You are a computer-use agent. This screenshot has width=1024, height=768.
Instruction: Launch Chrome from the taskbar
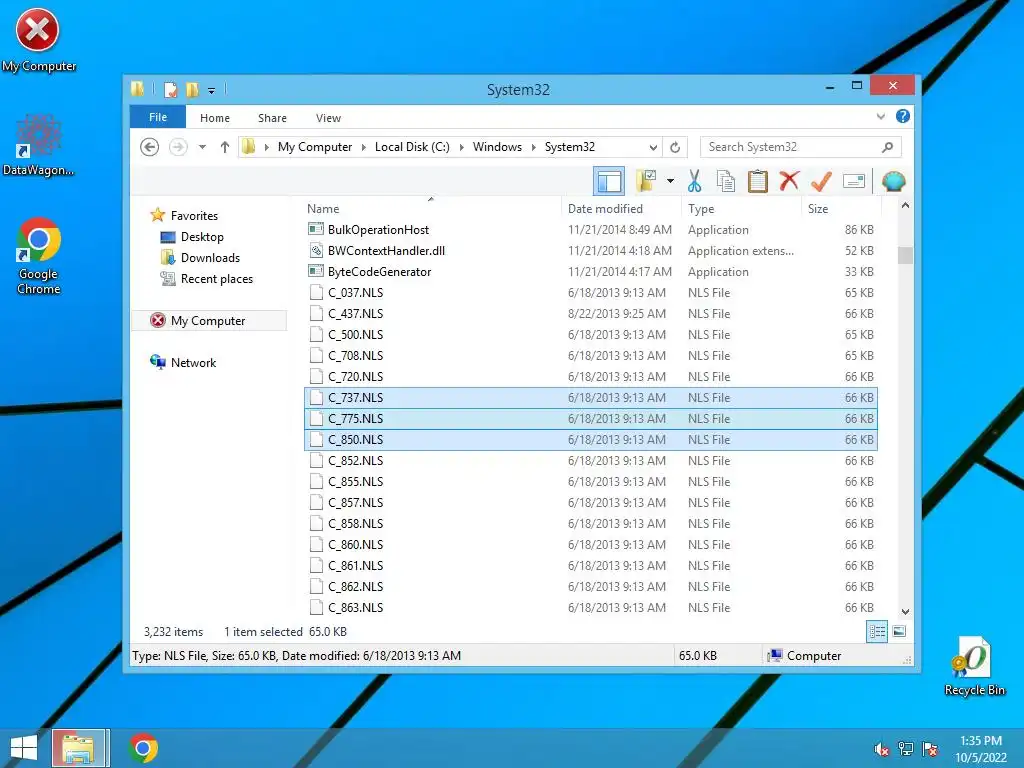point(144,748)
